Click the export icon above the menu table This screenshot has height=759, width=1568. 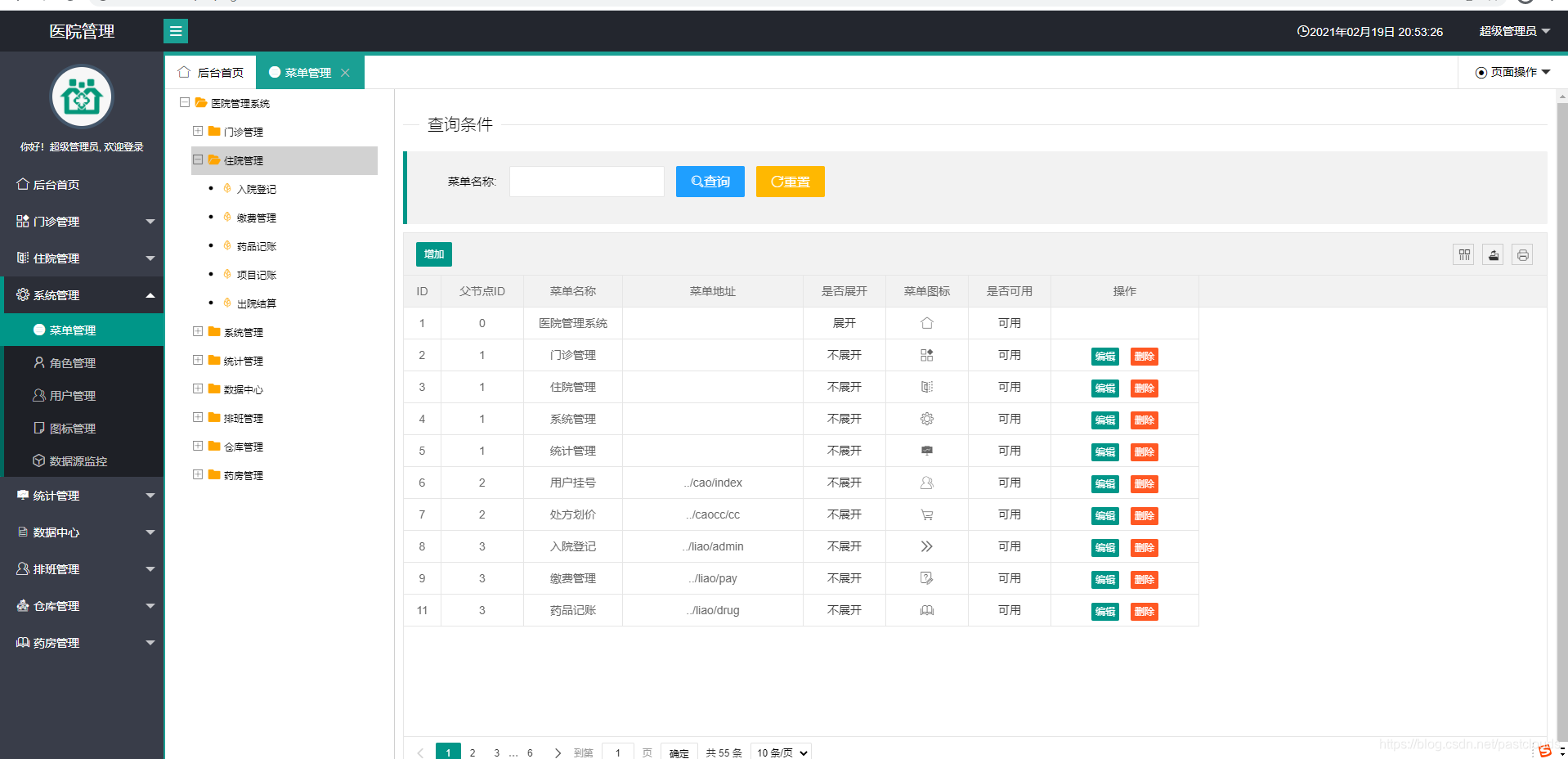1492,254
